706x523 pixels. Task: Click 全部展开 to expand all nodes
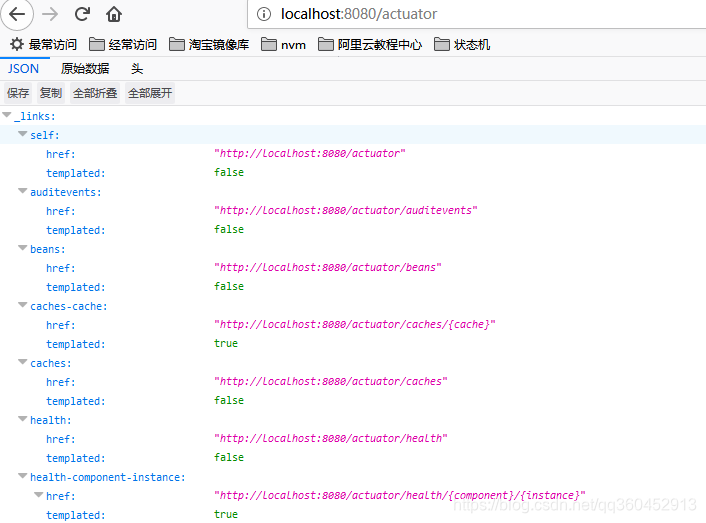pos(150,93)
